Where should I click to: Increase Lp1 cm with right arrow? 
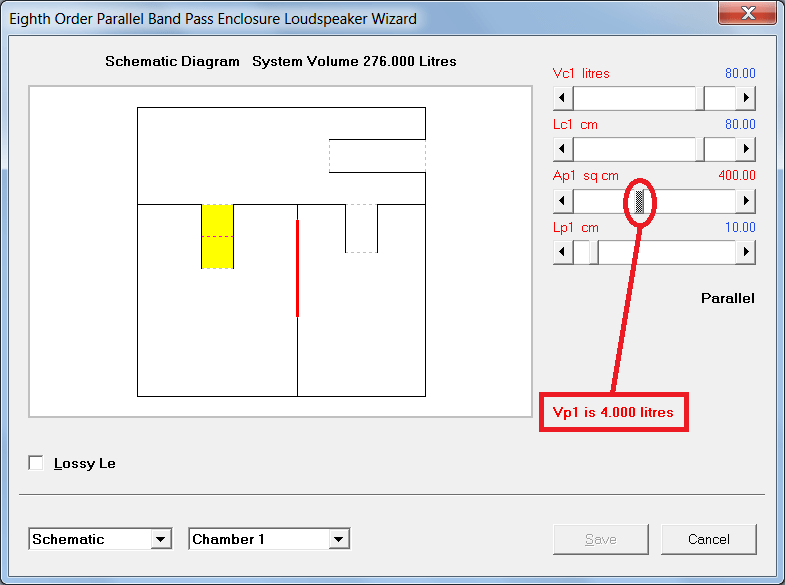(745, 252)
